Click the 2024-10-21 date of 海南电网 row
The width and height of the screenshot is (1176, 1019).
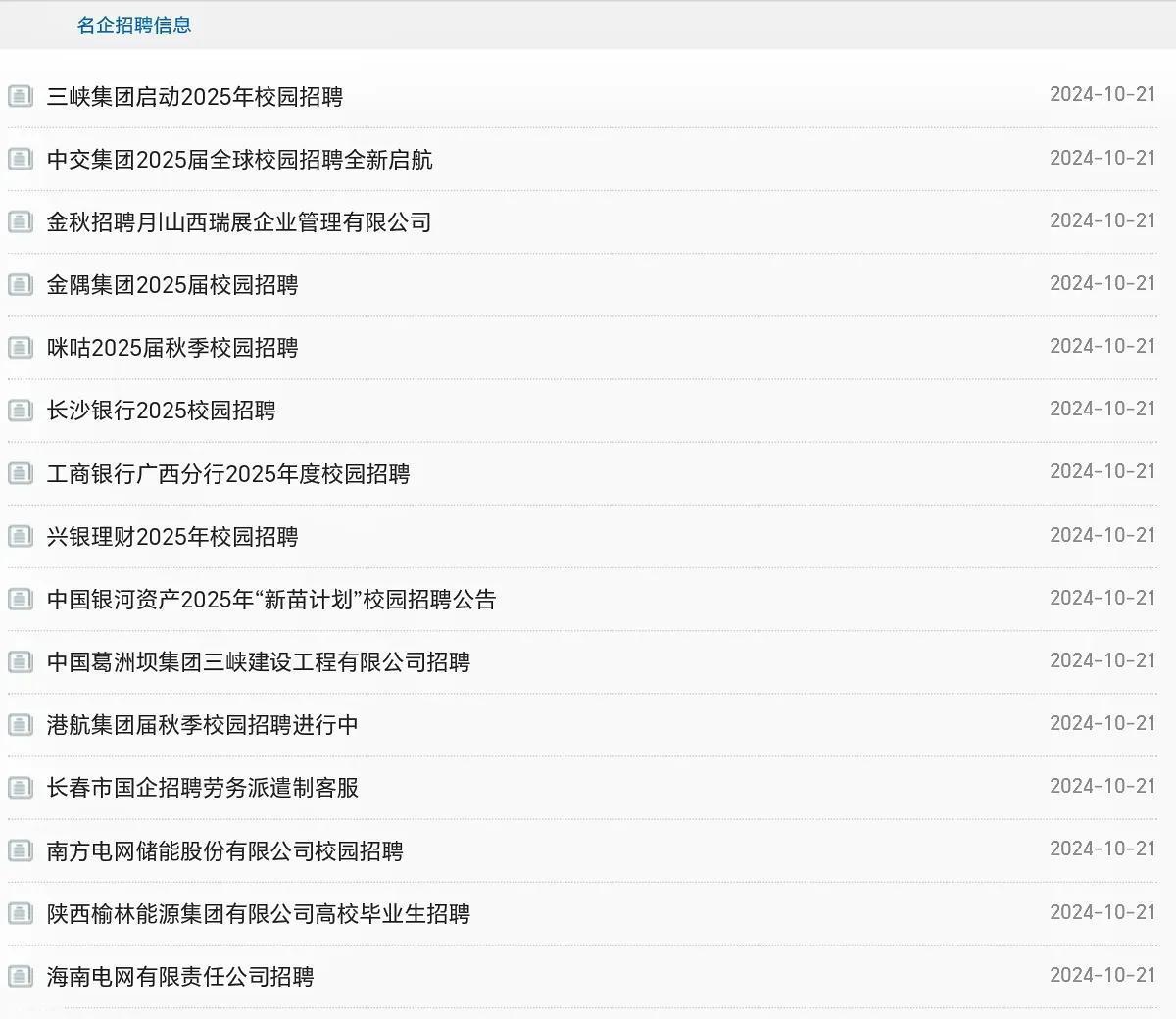click(1102, 974)
